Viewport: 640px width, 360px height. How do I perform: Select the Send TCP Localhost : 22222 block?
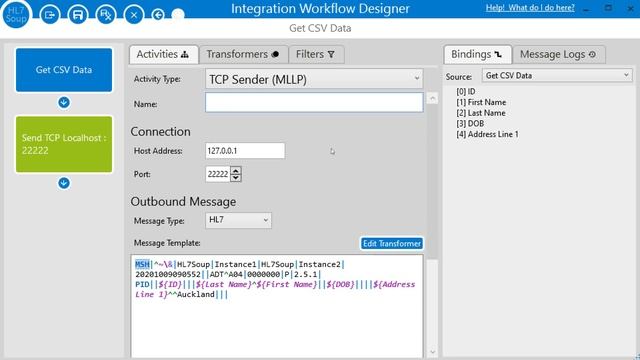click(x=64, y=144)
